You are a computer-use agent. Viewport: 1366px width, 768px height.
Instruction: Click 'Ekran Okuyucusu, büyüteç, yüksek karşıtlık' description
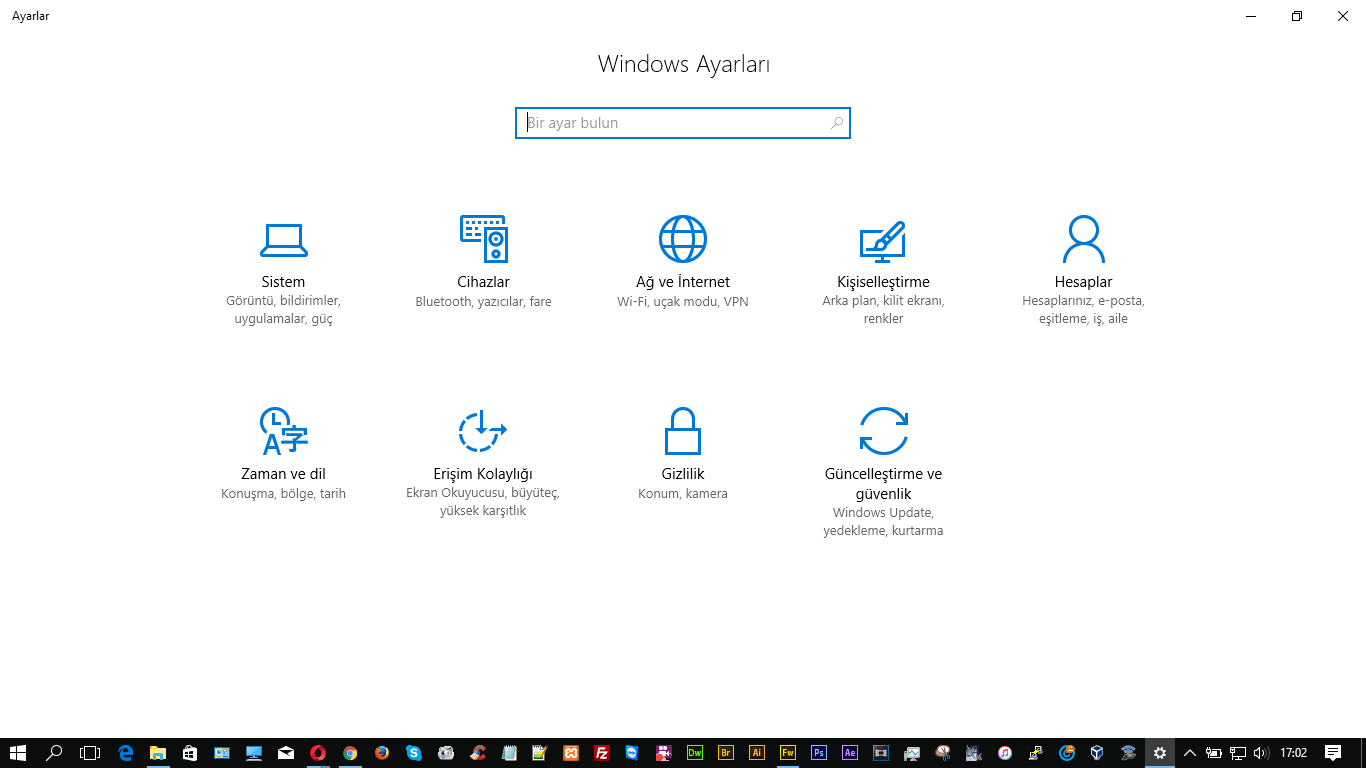pyautogui.click(x=483, y=502)
